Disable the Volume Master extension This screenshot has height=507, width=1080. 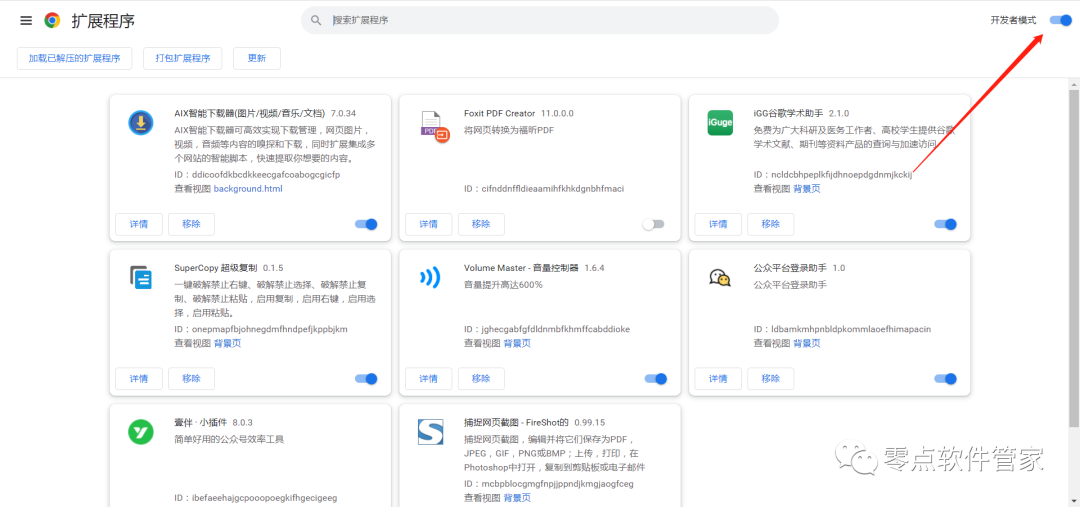coord(656,378)
